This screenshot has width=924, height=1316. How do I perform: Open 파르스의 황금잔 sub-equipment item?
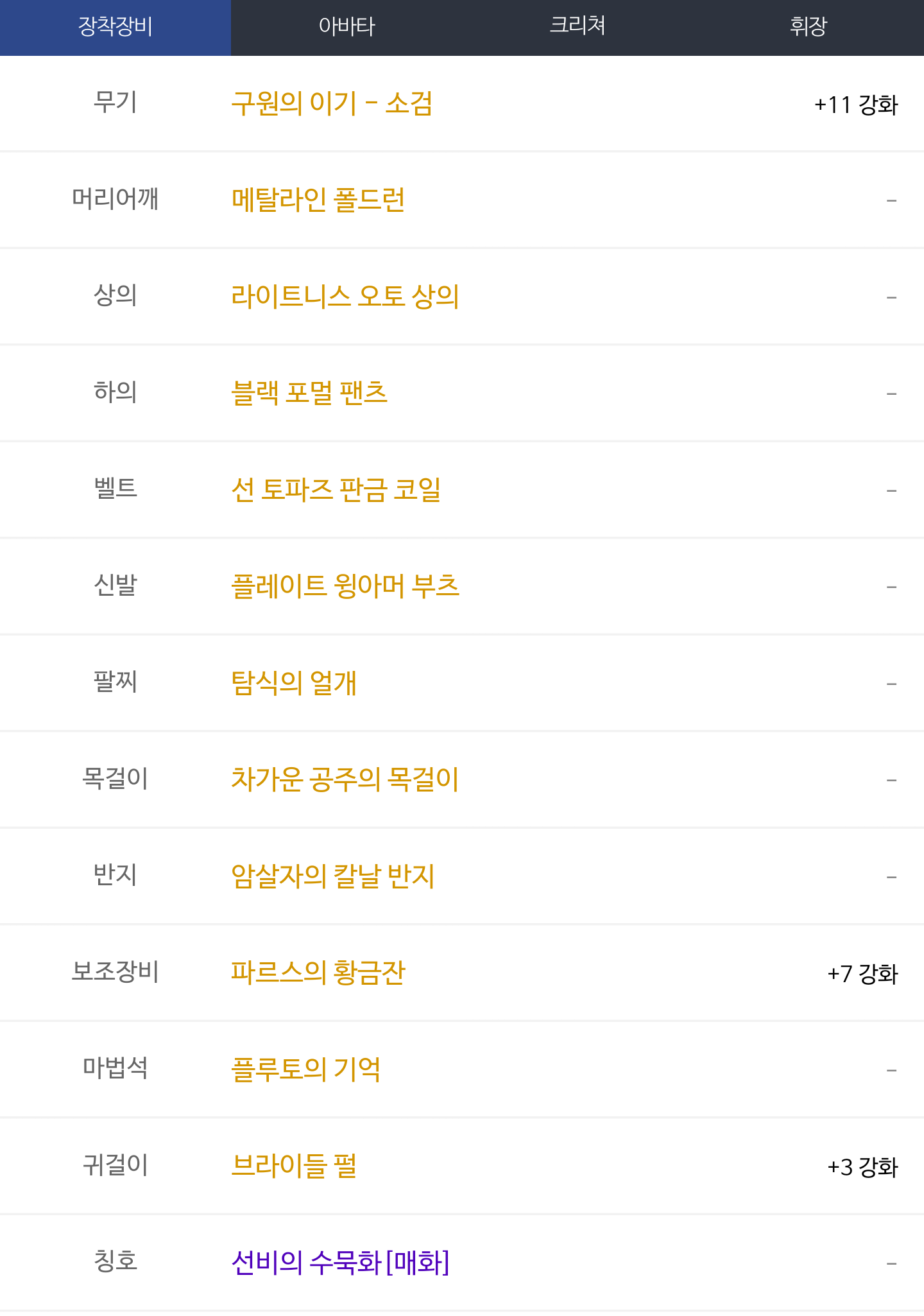point(318,973)
